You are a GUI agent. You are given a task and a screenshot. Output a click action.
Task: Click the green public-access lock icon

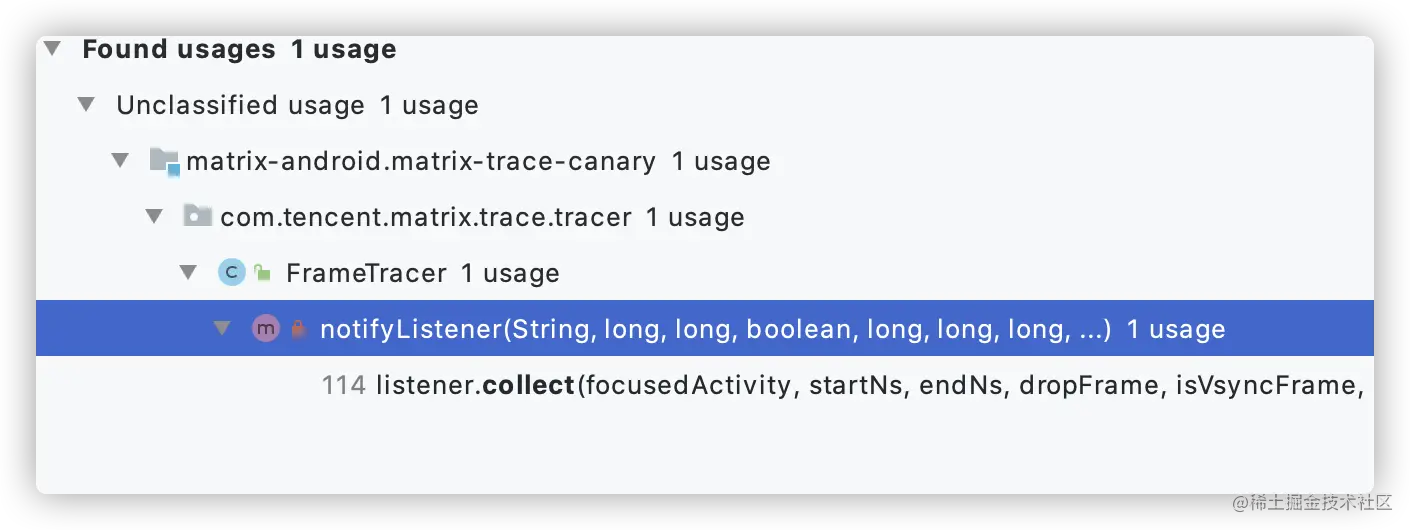coord(263,272)
